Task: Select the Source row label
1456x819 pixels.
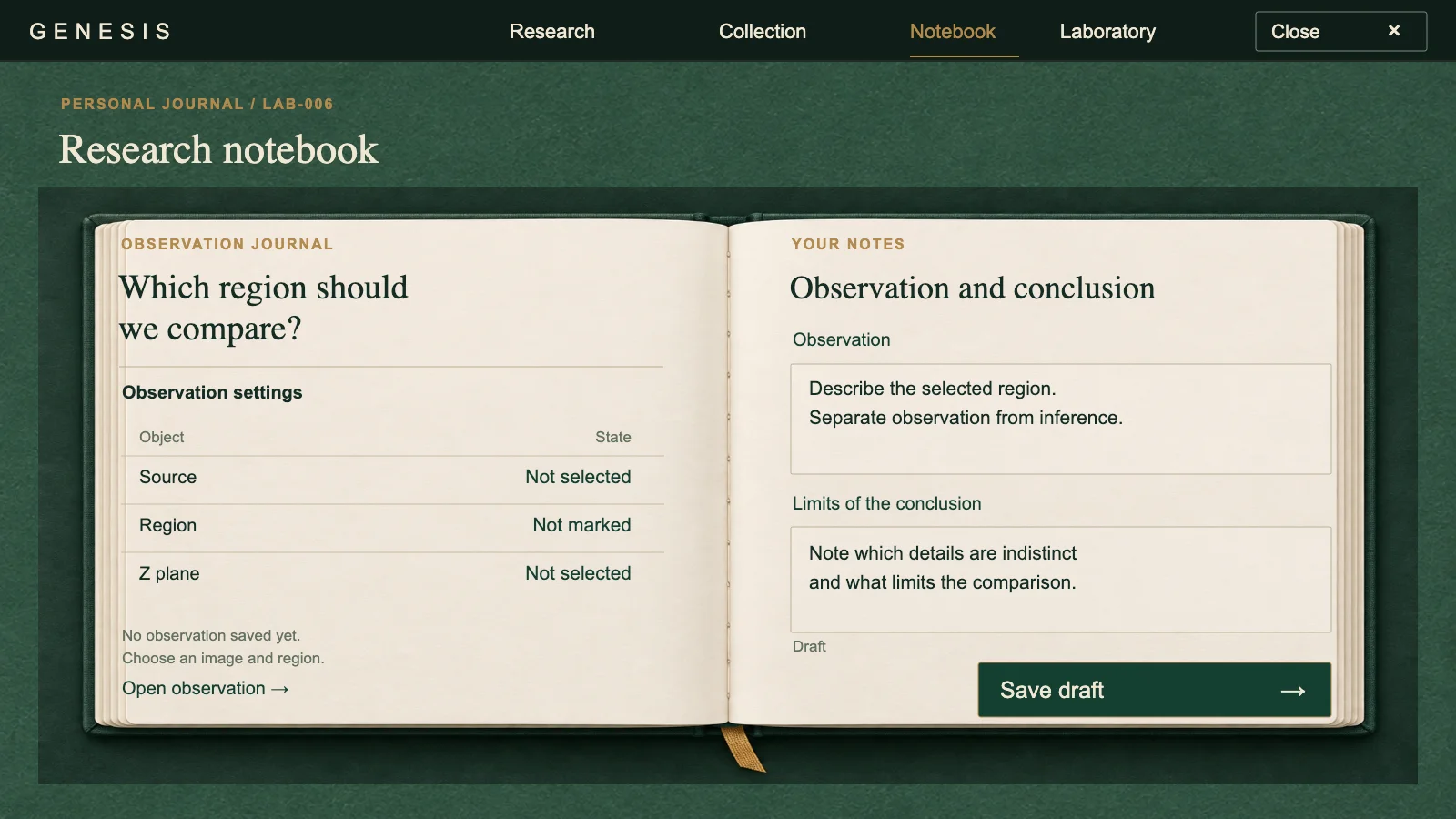Action: click(x=167, y=477)
